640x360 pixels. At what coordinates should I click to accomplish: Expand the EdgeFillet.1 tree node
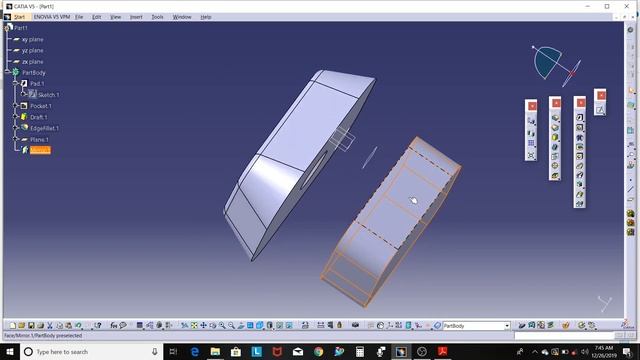pos(16,128)
